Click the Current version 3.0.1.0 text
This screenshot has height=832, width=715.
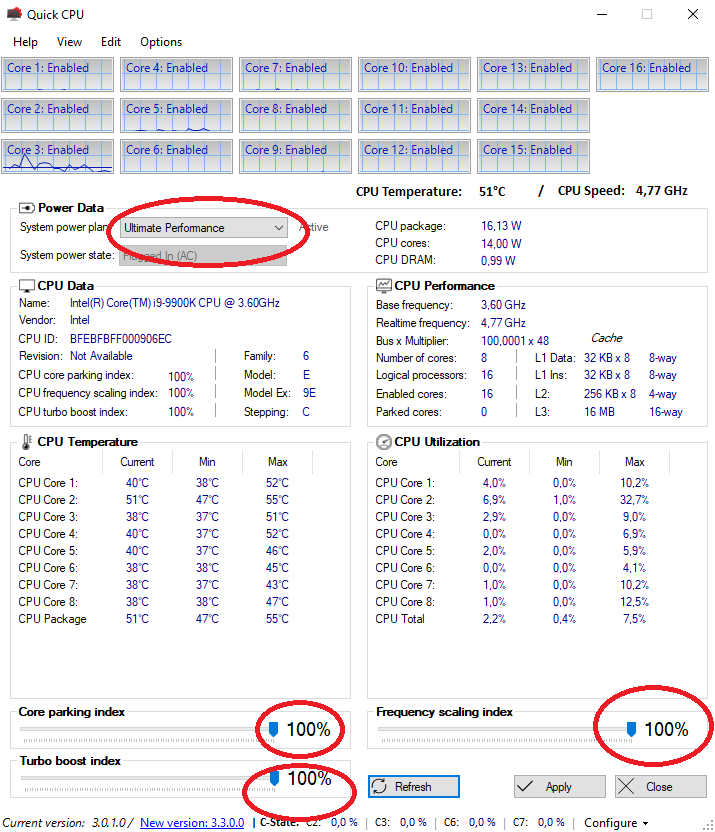(68, 822)
